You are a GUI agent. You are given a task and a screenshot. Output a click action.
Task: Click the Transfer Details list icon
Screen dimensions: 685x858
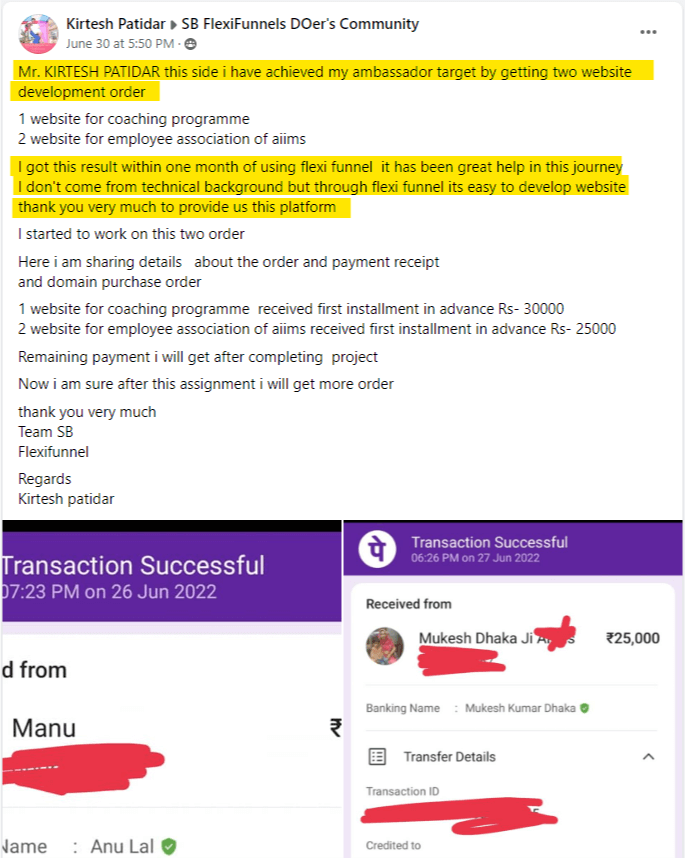377,757
